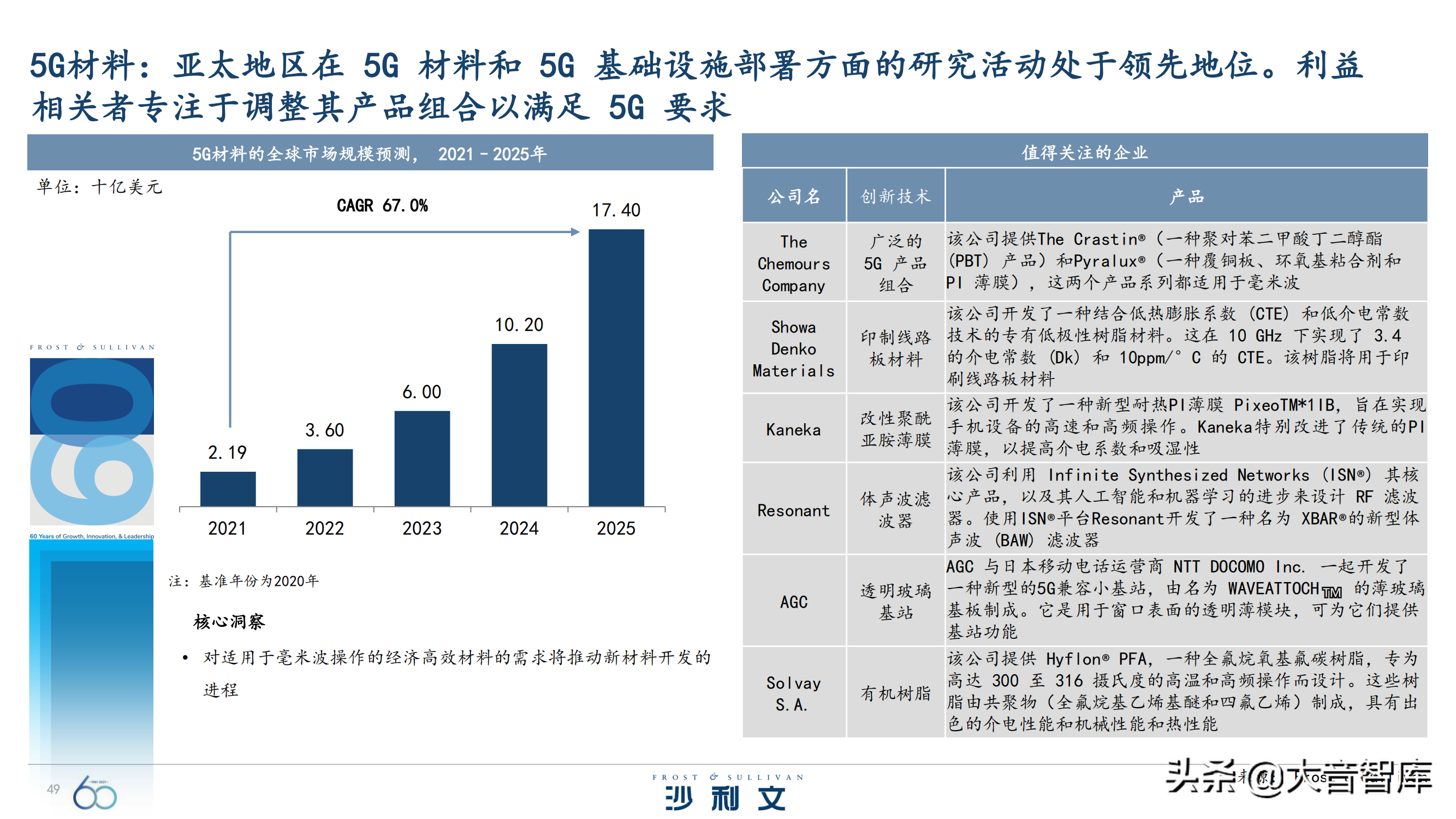Image resolution: width=1456 pixels, height=819 pixels.
Task: Click the Crastin product description cell
Action: click(x=1186, y=263)
